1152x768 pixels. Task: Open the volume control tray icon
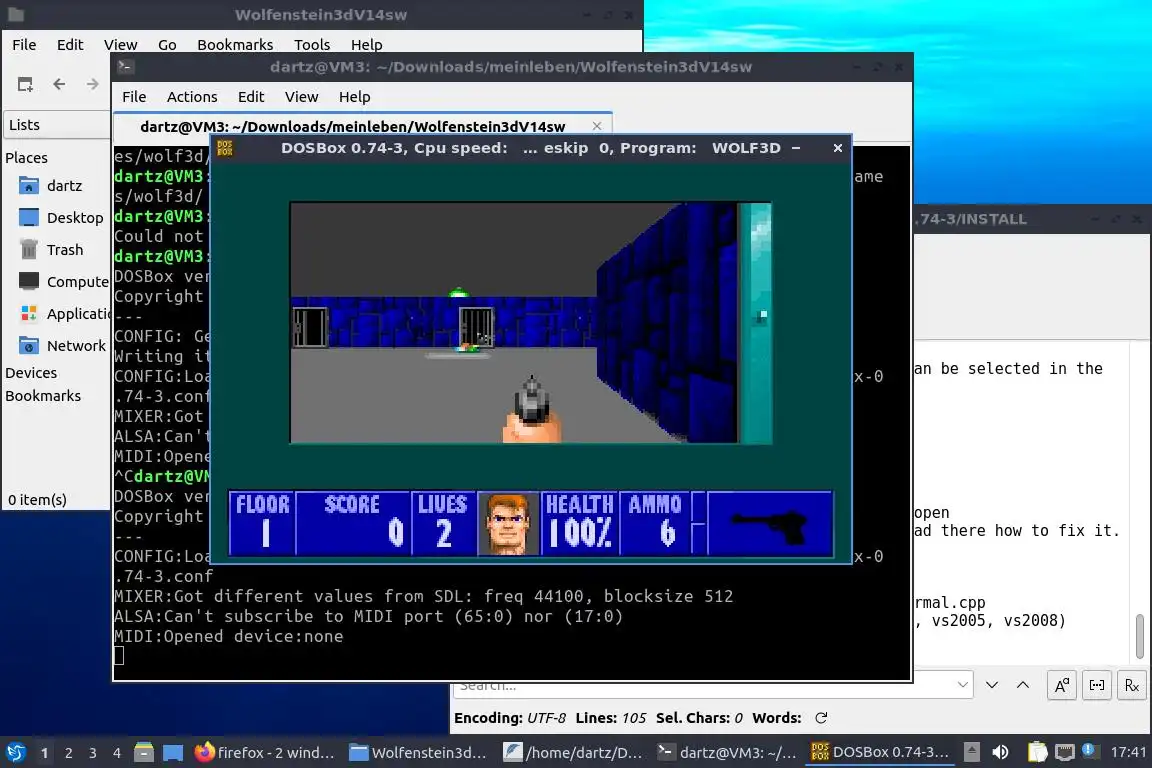1000,752
